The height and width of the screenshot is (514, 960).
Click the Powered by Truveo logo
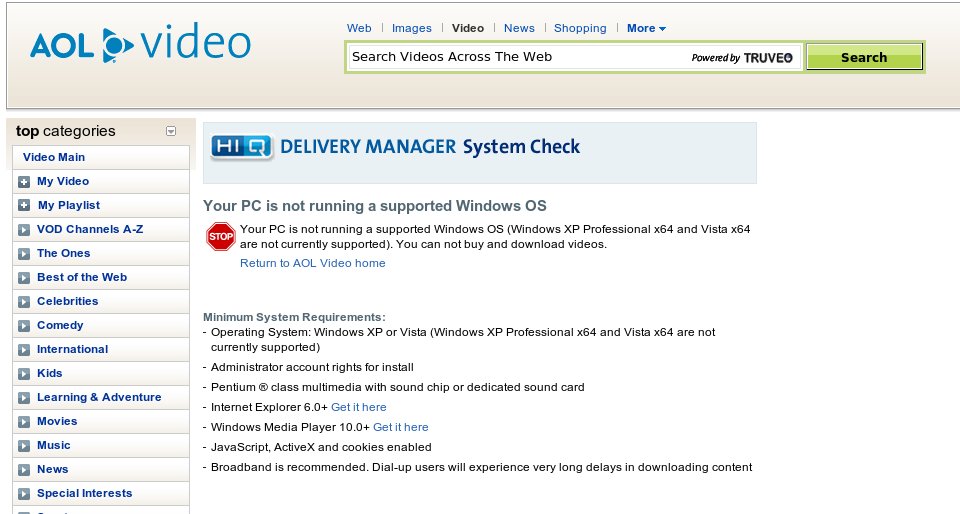(x=742, y=58)
